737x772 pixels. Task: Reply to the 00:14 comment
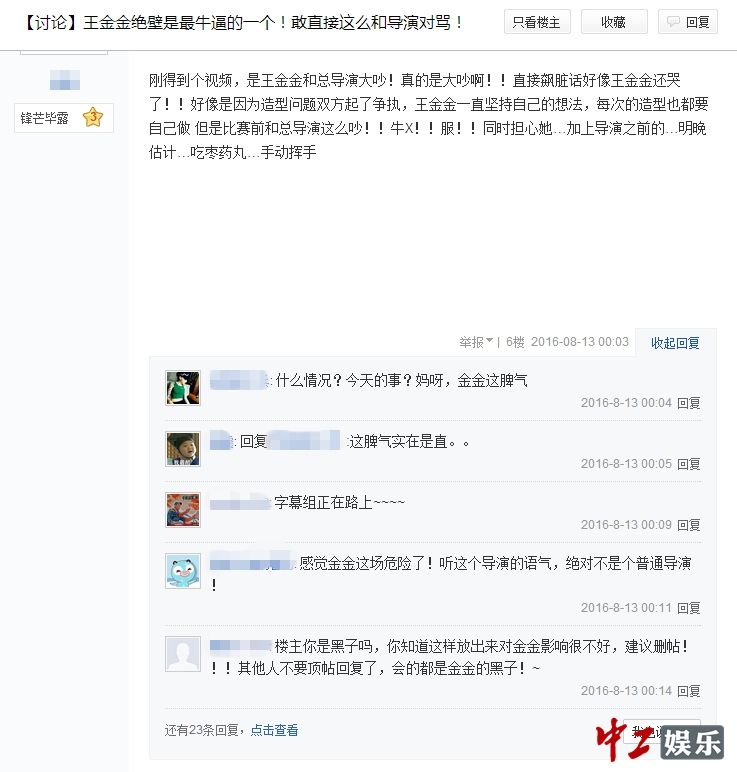click(689, 691)
